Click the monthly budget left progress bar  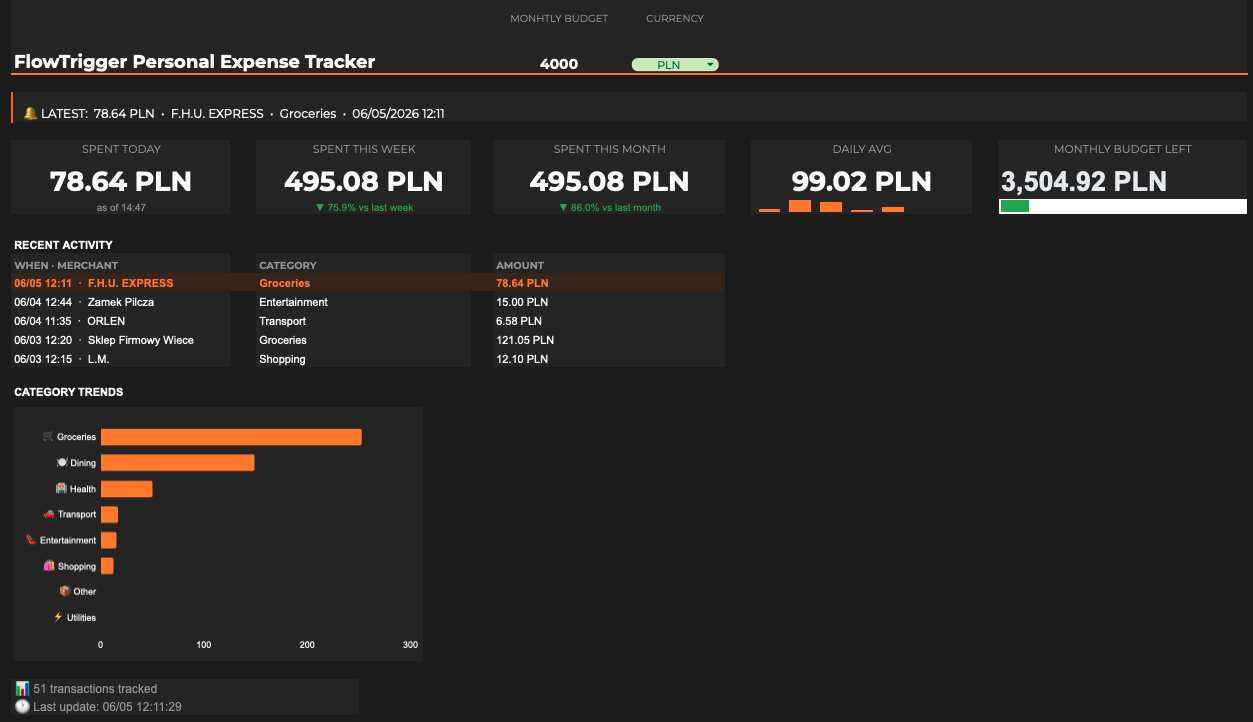pos(1123,206)
